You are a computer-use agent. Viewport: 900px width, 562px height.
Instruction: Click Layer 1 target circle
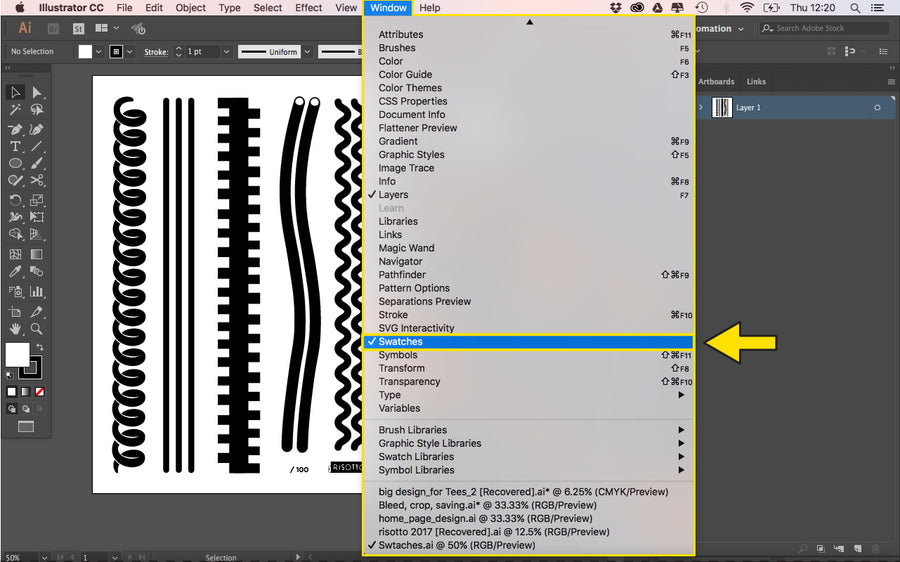tap(877, 108)
